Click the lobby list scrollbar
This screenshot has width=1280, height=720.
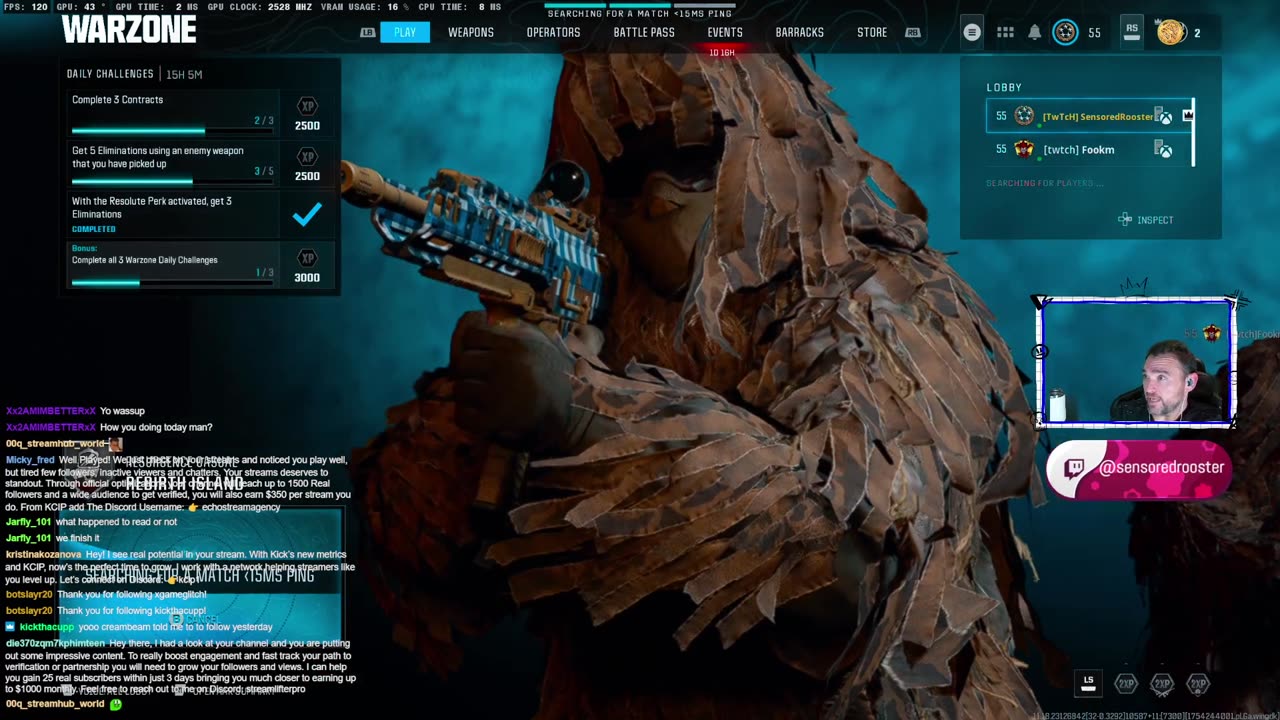[1193, 132]
